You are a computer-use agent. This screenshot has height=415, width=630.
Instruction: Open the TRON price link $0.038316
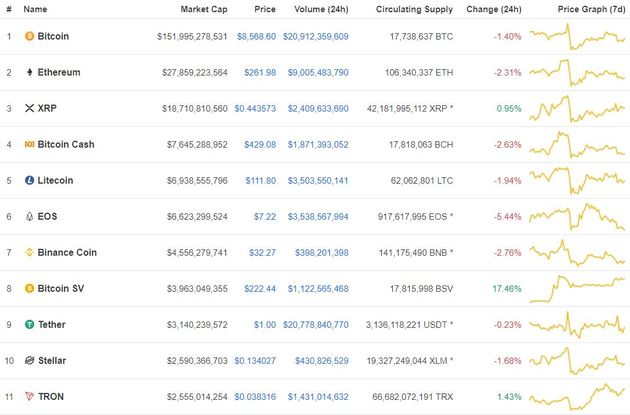255,397
